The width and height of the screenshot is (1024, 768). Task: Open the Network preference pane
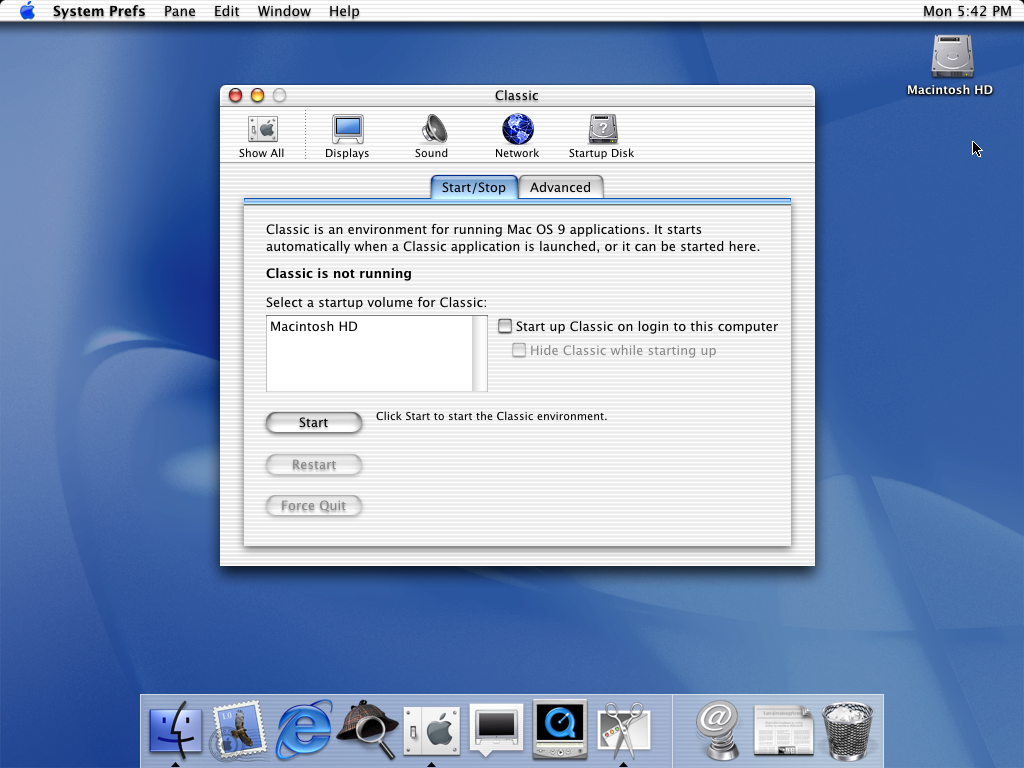pos(517,136)
